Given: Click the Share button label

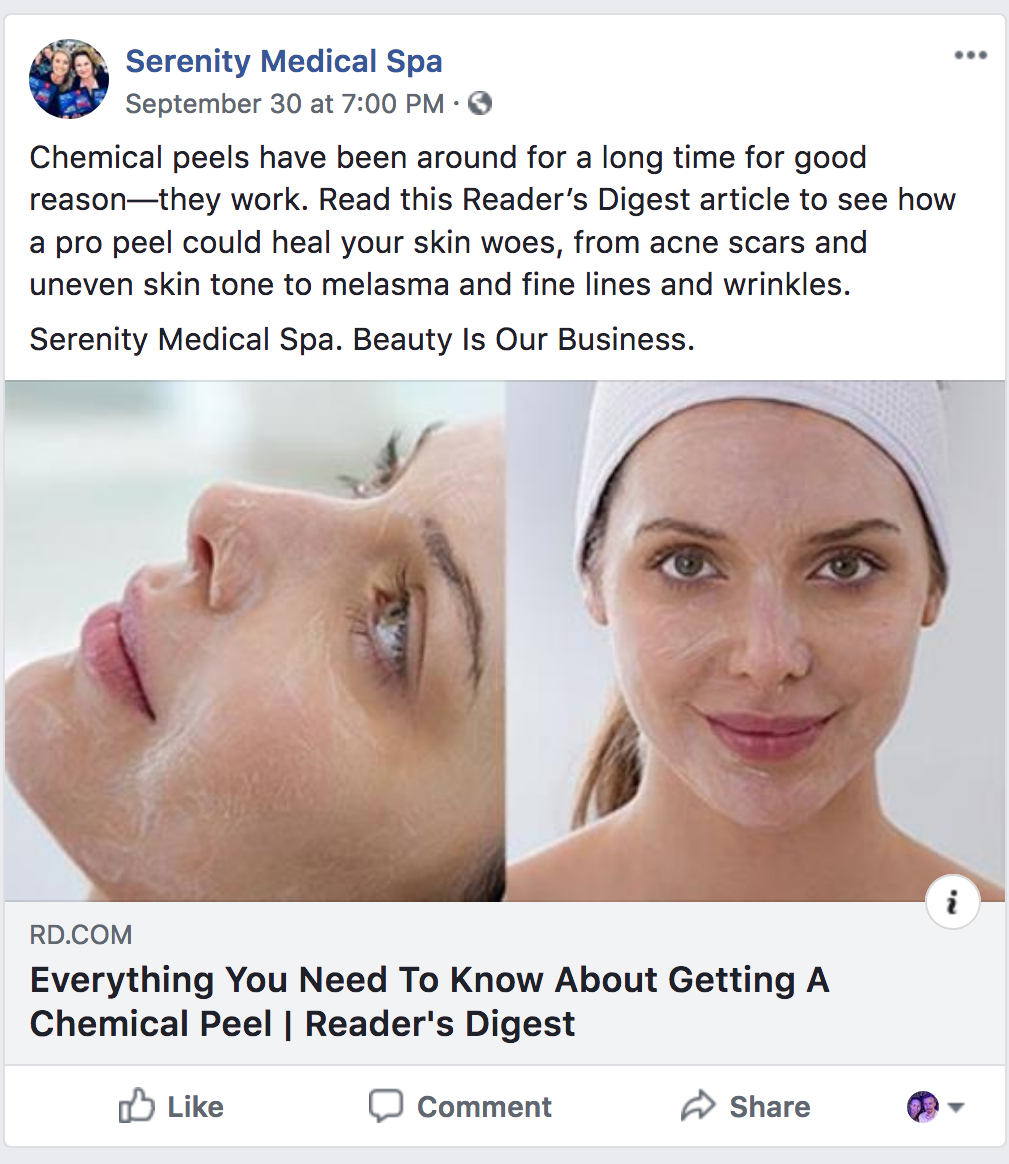Looking at the screenshot, I should 770,1107.
